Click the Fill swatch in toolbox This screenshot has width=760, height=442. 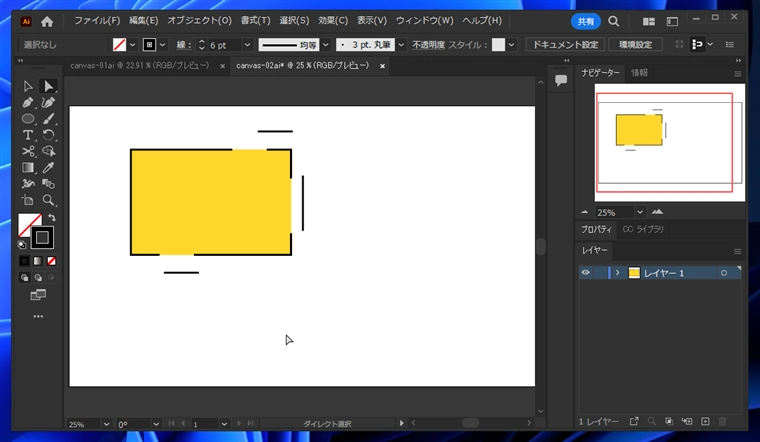(29, 224)
